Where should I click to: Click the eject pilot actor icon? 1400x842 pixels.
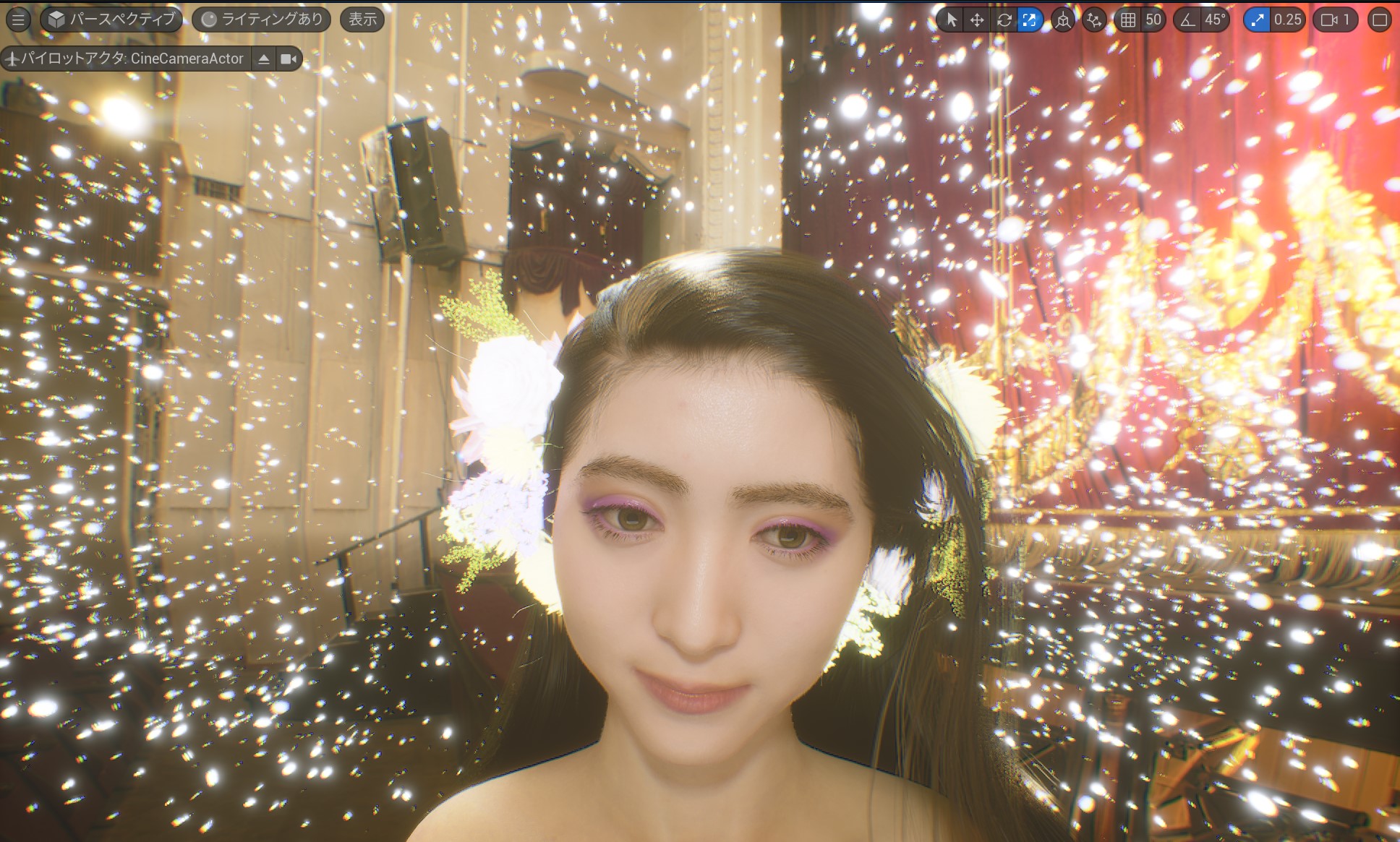point(264,59)
